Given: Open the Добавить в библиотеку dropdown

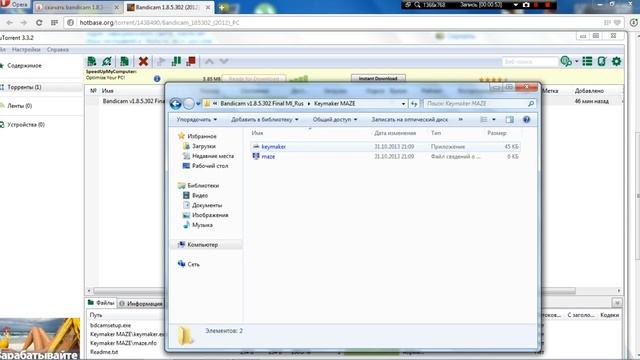Looking at the screenshot, I should [264, 120].
